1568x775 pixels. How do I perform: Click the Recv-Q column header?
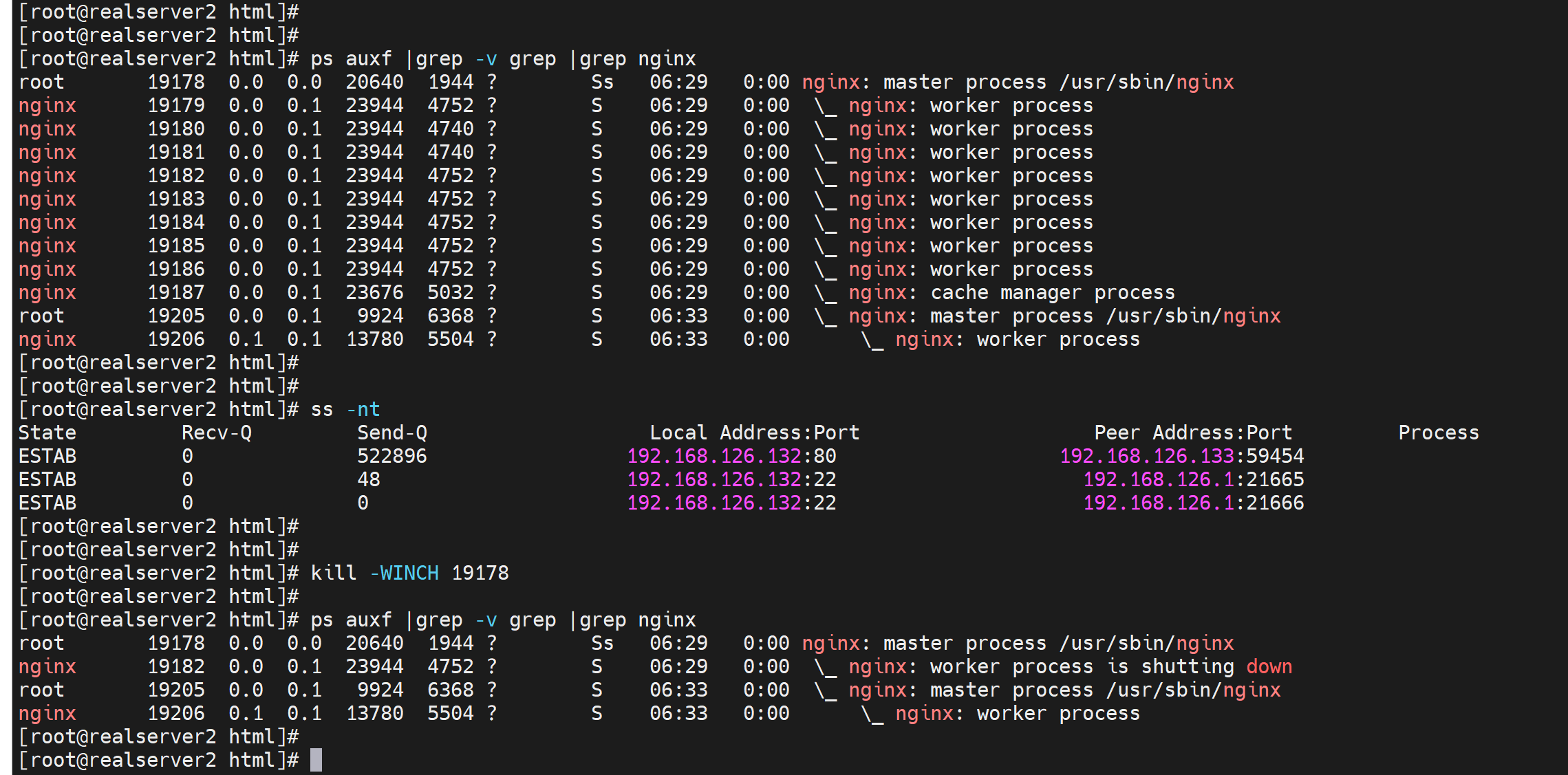pos(217,433)
